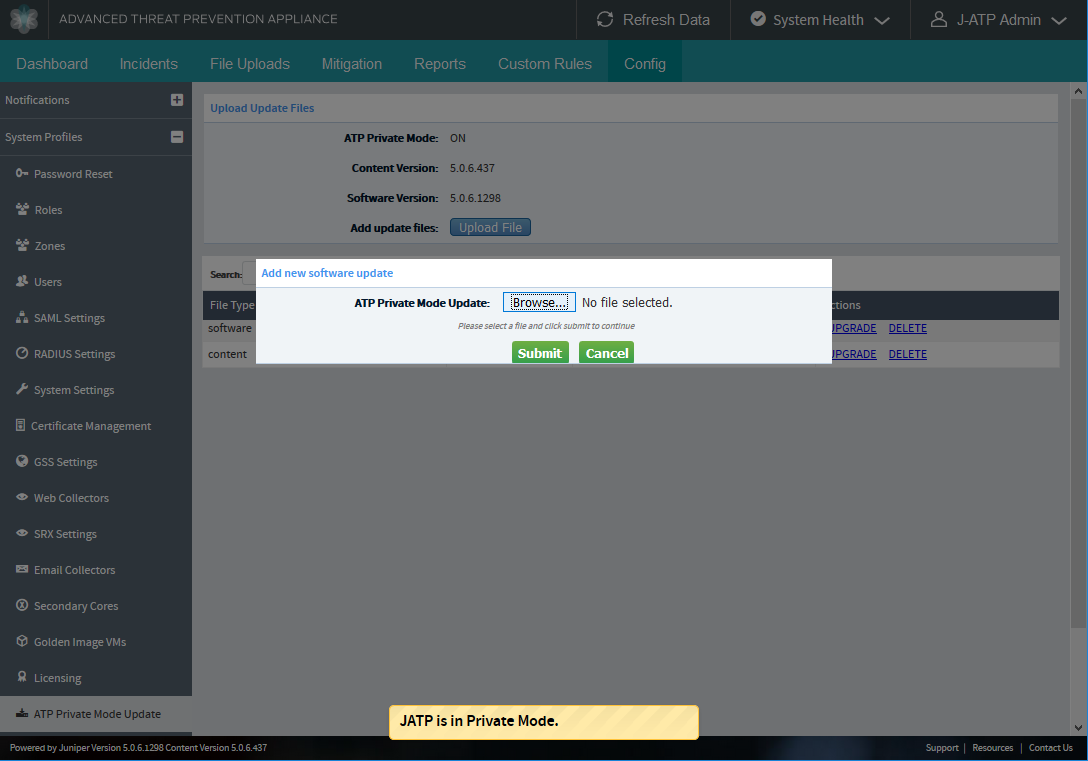Click the Content Version value 5.0.6.437
The image size is (1088, 761).
472,168
